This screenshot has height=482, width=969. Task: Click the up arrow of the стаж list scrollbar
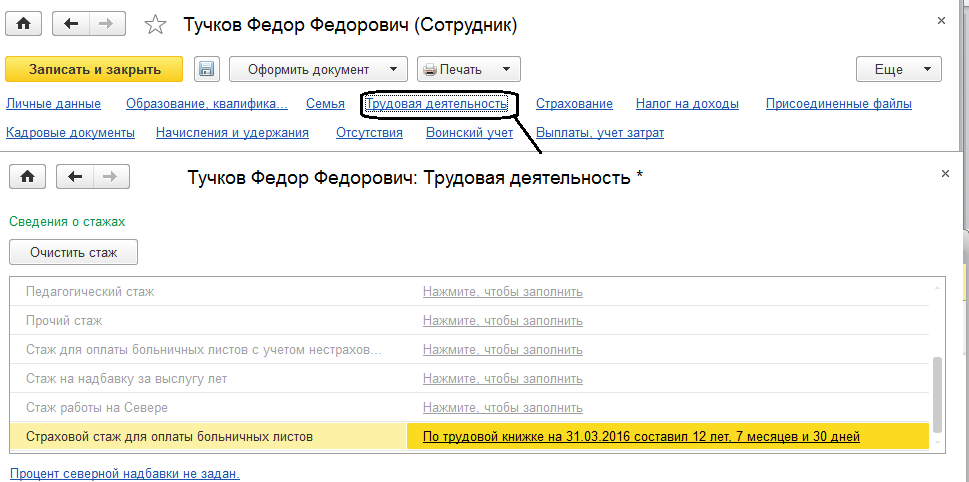click(x=937, y=288)
